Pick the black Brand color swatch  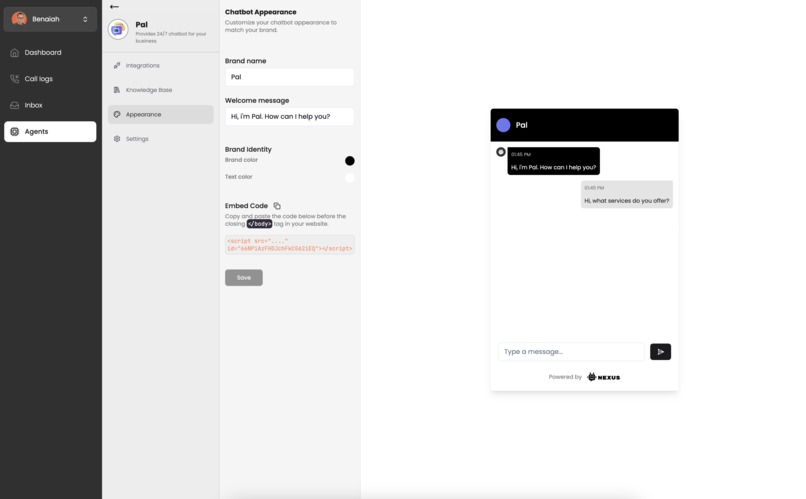click(350, 161)
